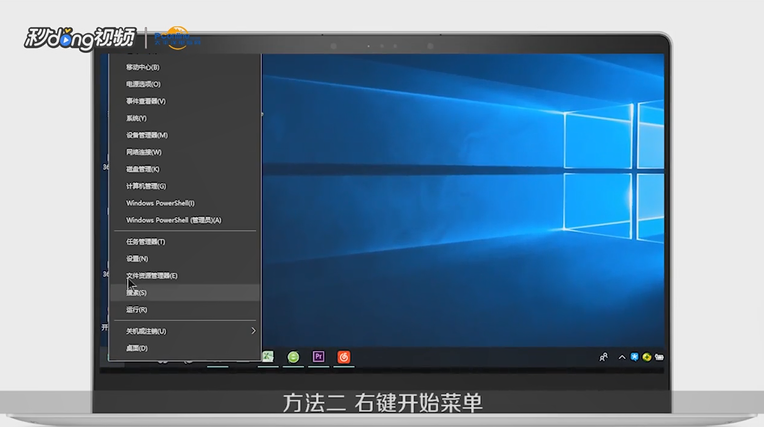Select 网络连接(W) menu item
764x427 pixels.
(x=185, y=152)
